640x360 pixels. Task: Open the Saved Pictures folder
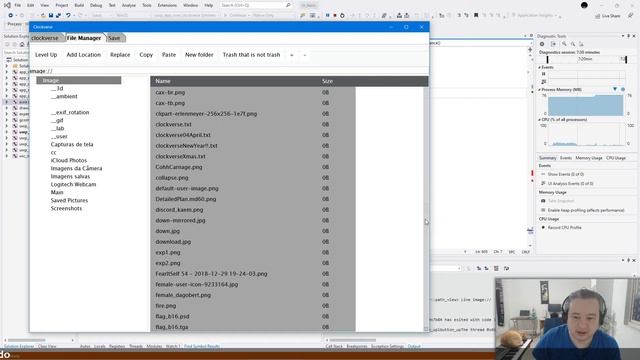click(x=69, y=201)
